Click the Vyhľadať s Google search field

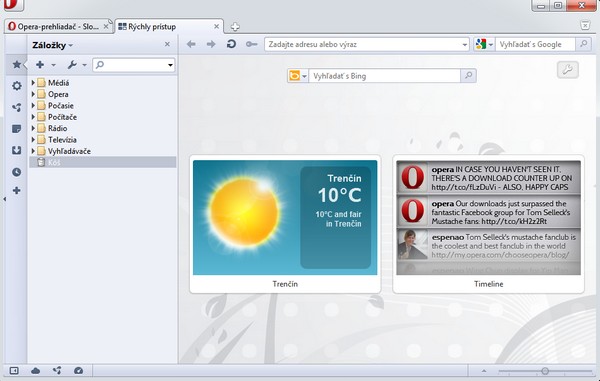click(535, 44)
